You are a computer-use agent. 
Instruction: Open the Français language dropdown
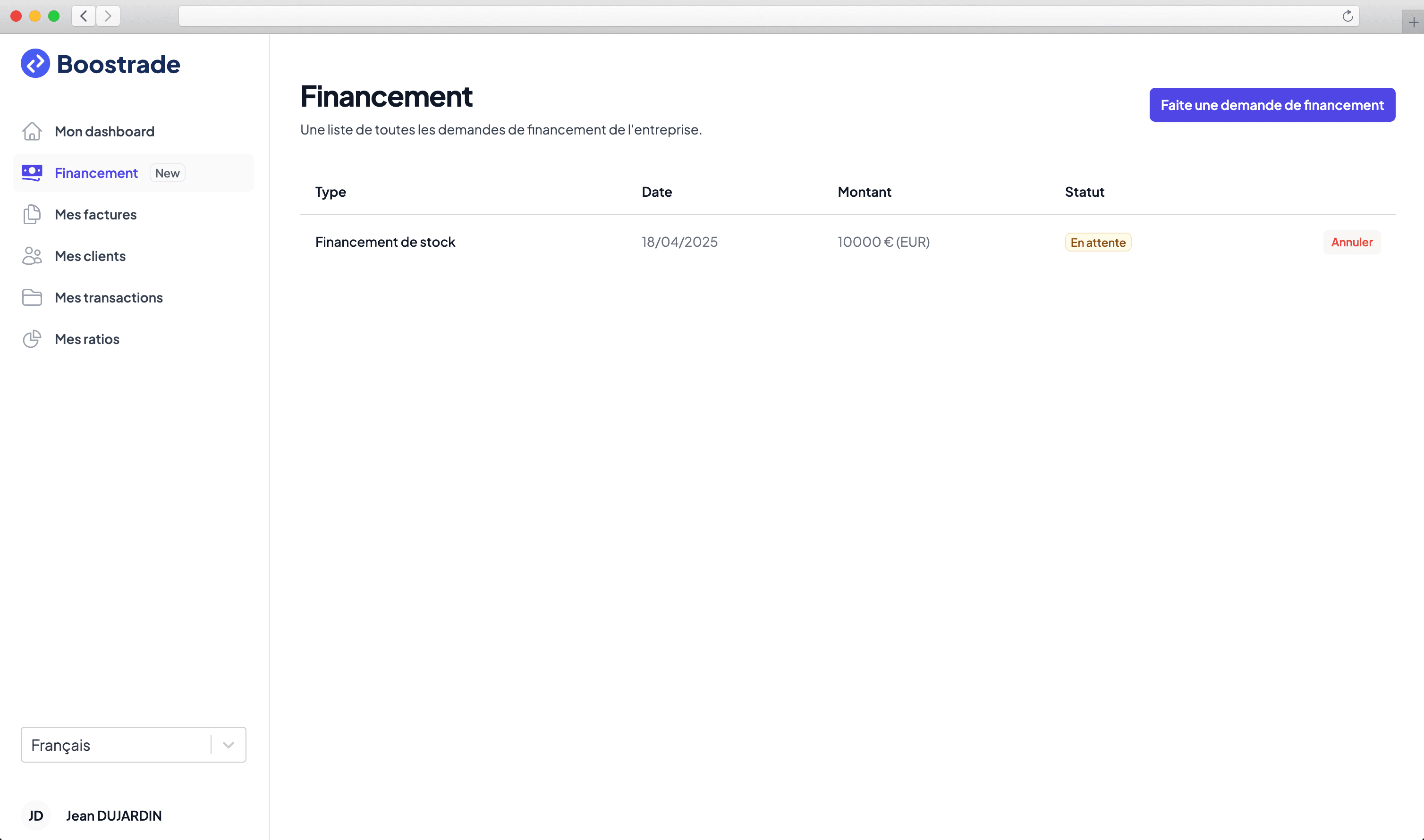tap(133, 745)
